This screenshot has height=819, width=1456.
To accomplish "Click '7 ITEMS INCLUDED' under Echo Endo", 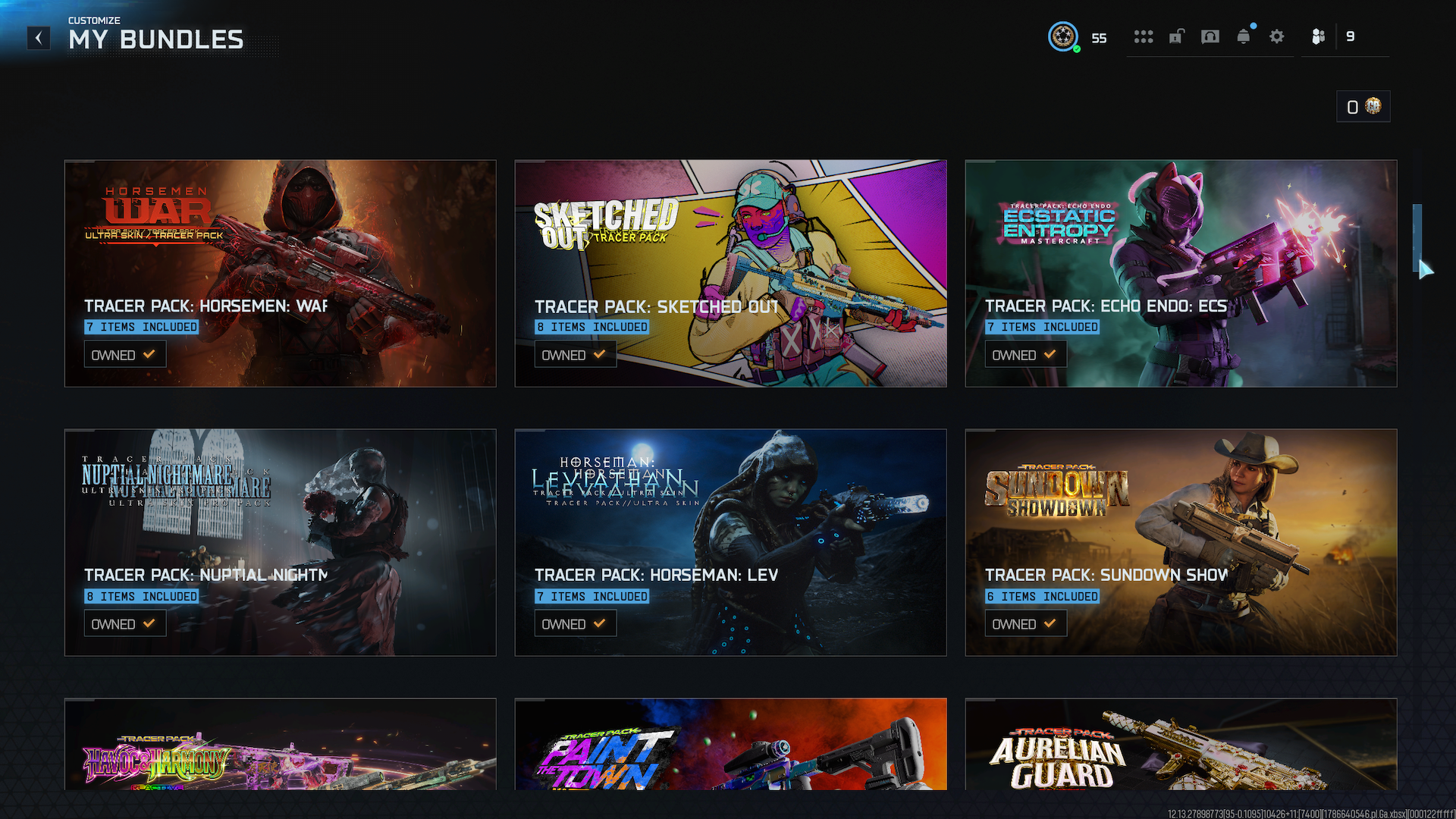I will 1043,327.
